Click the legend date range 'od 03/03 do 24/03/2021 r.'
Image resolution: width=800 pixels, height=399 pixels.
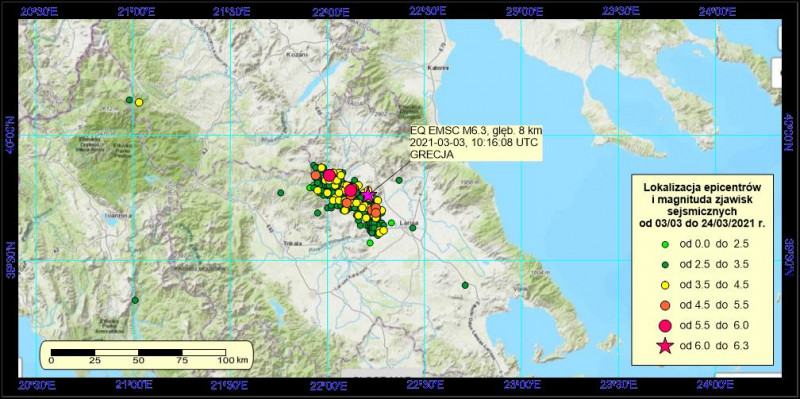703,223
